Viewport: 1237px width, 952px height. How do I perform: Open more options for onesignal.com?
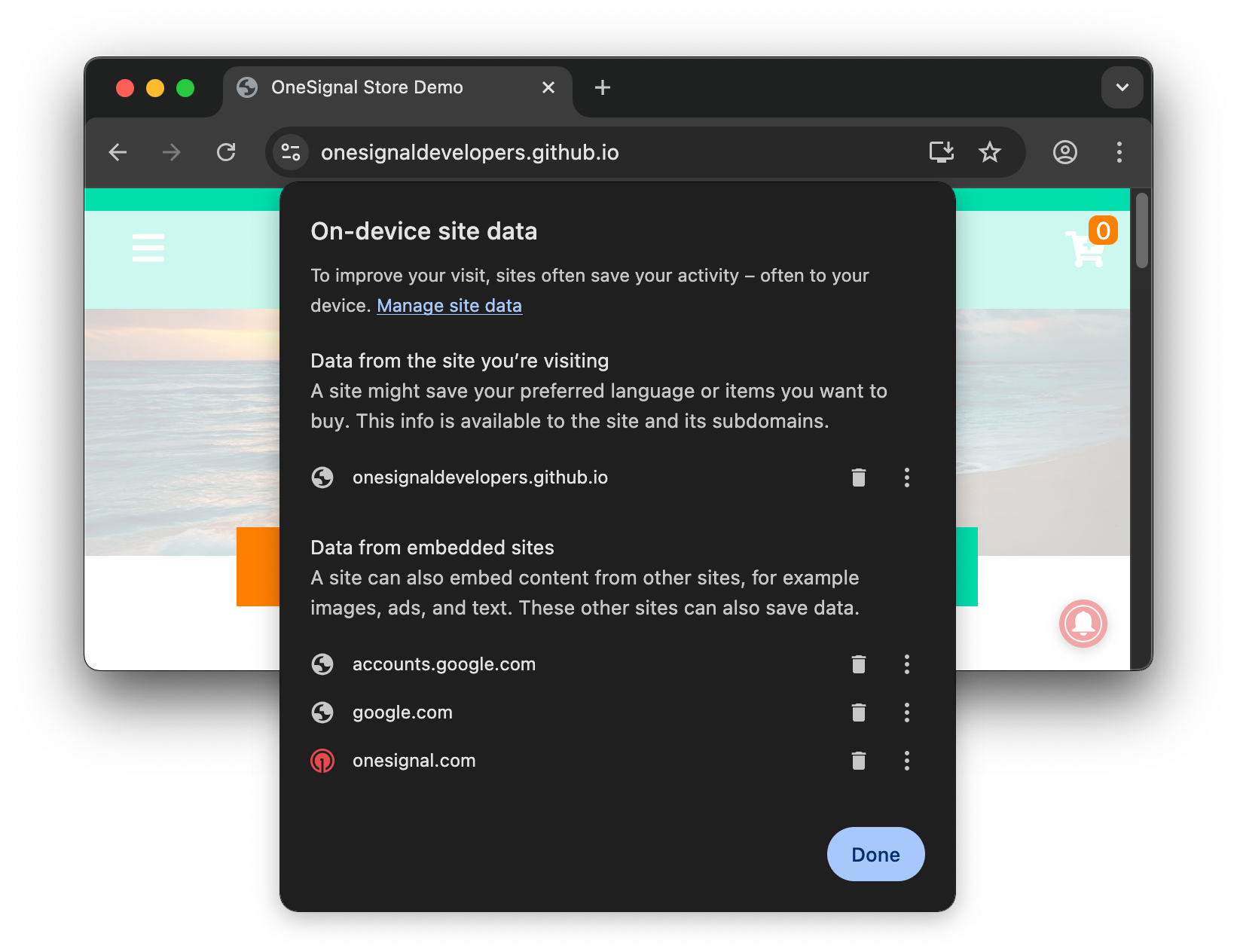coord(907,761)
